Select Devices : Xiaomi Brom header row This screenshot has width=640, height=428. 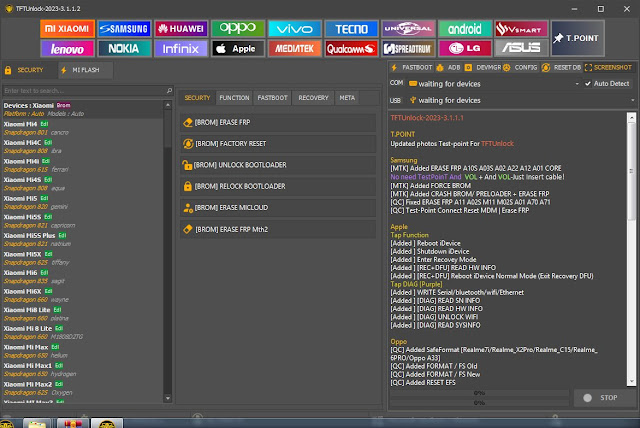(83, 109)
